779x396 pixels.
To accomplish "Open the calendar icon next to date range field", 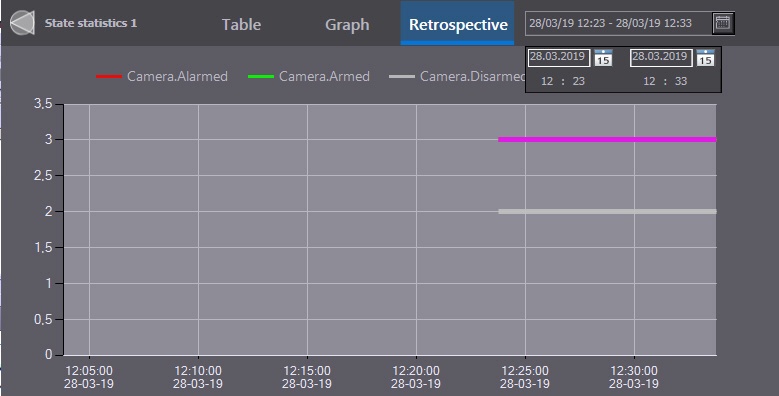I will click(723, 23).
